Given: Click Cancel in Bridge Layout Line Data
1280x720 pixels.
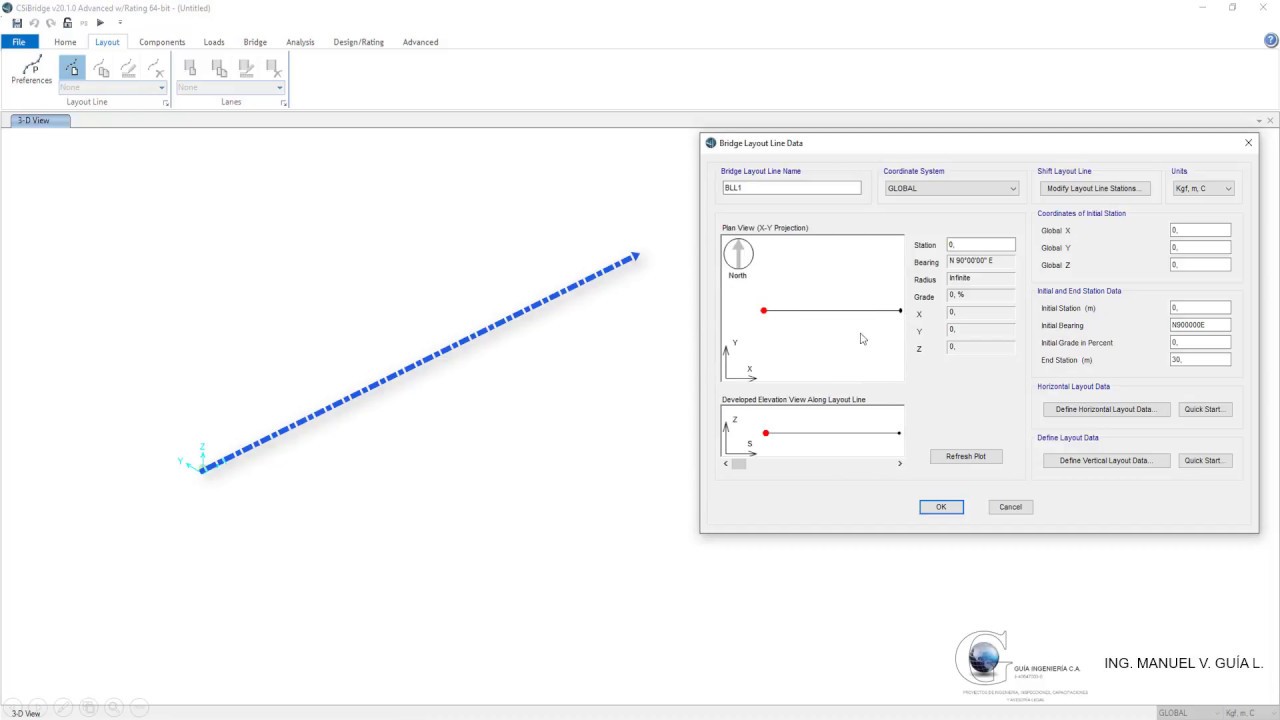Looking at the screenshot, I should pyautogui.click(x=1010, y=507).
